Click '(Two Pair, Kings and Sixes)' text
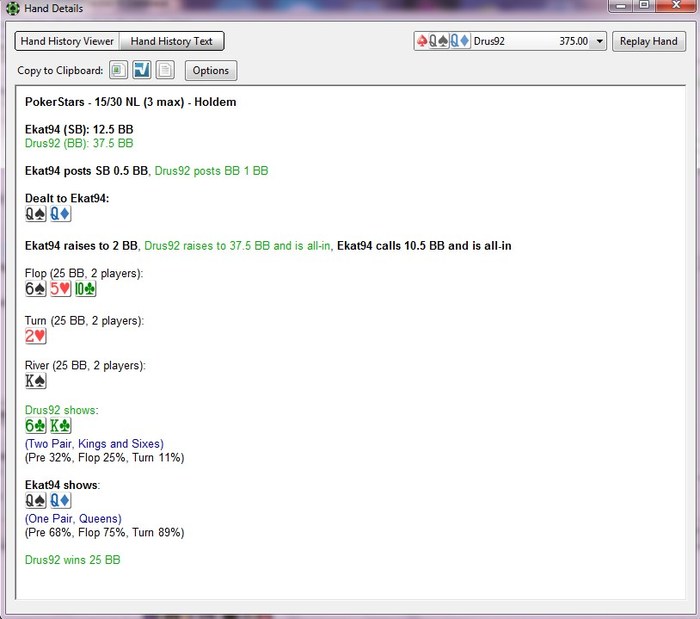The image size is (700, 619). [94, 444]
